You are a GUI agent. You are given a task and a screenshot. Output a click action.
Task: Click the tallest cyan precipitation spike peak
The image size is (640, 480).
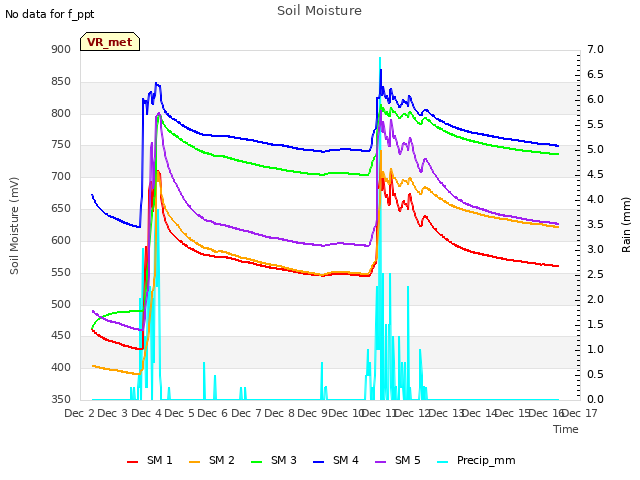click(380, 58)
